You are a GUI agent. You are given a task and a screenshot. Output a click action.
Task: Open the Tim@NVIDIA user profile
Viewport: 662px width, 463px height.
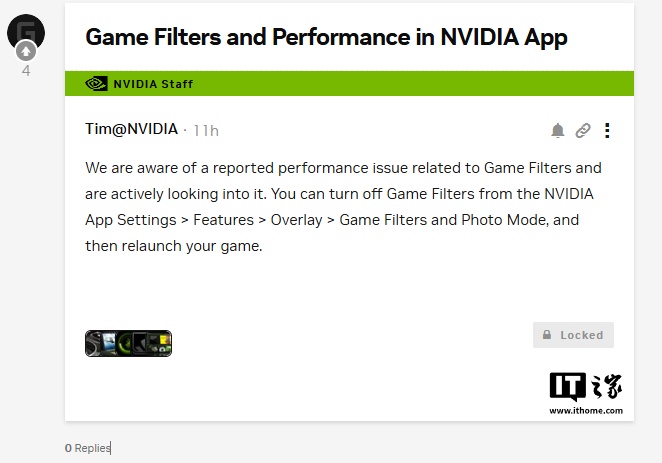131,129
